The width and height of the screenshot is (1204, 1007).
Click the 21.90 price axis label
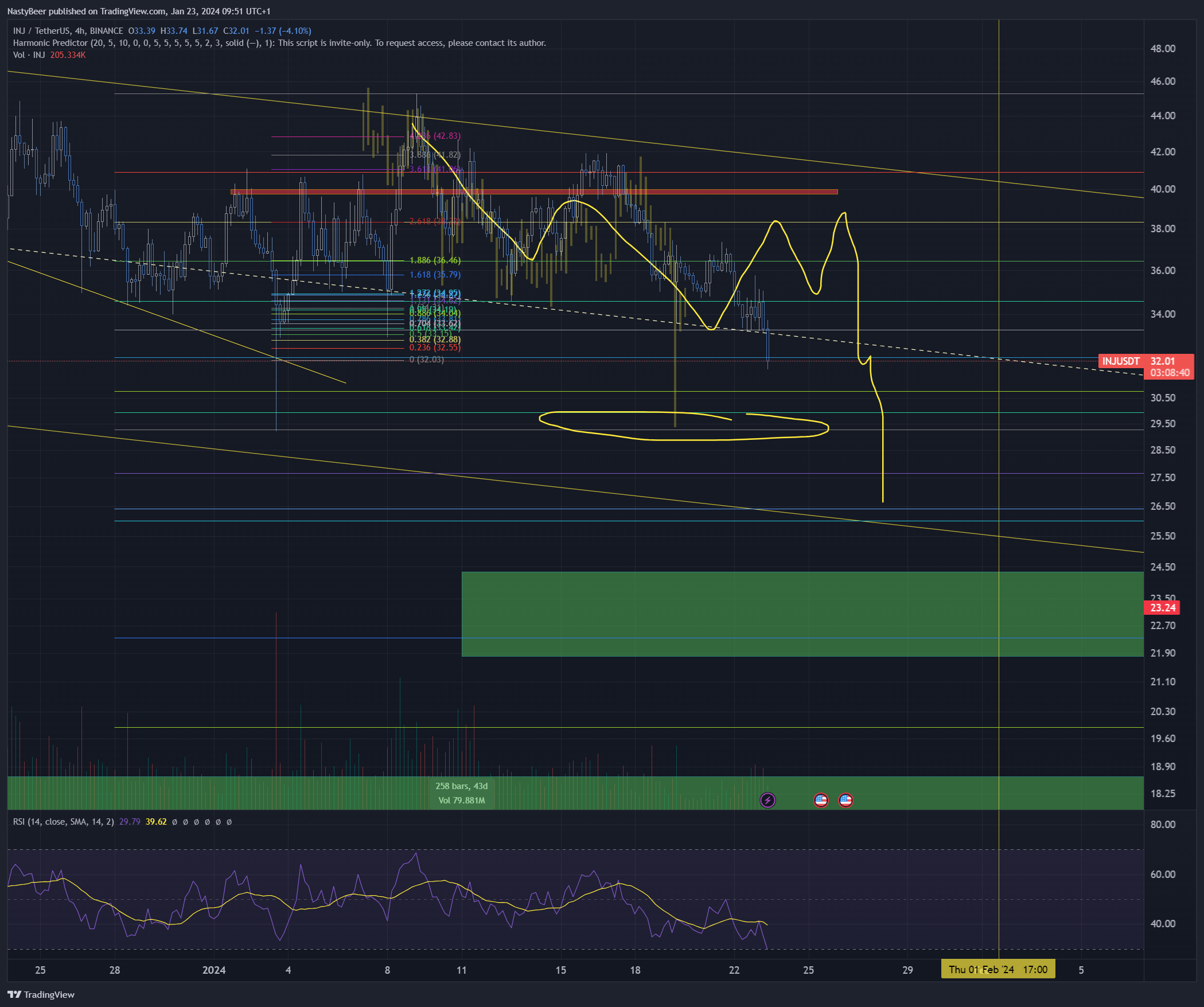coord(1163,653)
